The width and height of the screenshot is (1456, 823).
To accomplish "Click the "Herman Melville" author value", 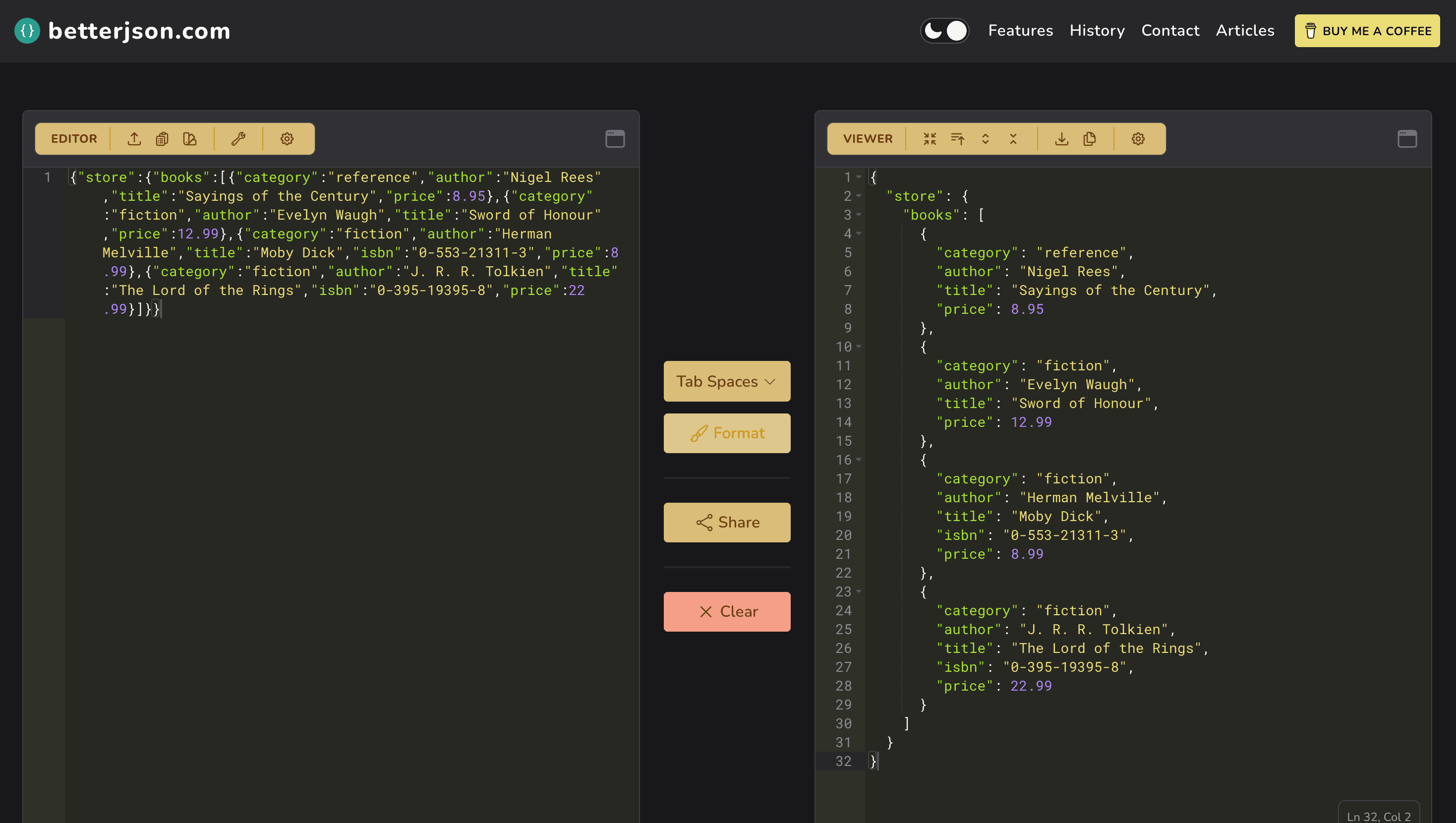I will tap(1090, 498).
